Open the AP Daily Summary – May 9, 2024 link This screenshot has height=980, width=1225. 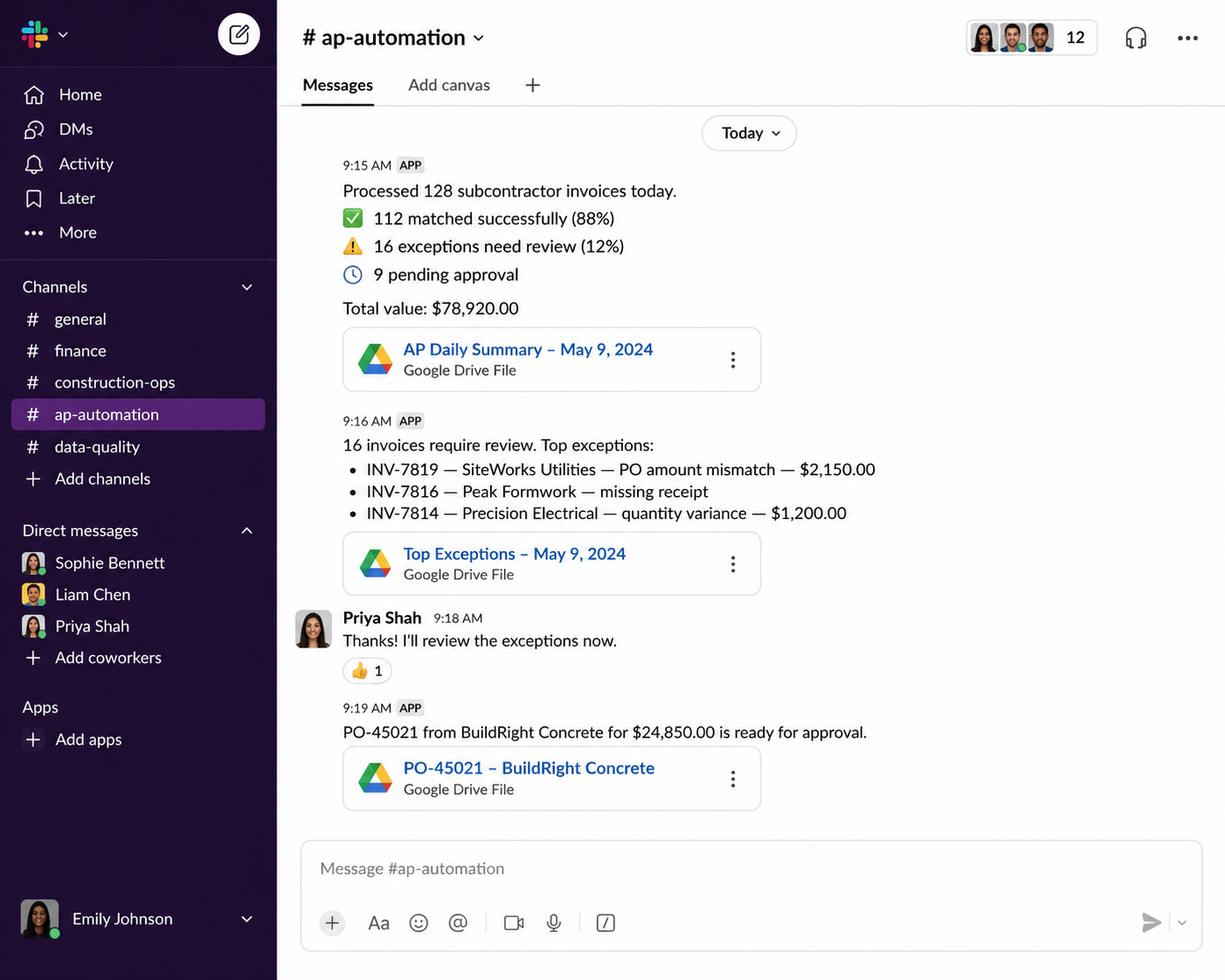pyautogui.click(x=528, y=349)
